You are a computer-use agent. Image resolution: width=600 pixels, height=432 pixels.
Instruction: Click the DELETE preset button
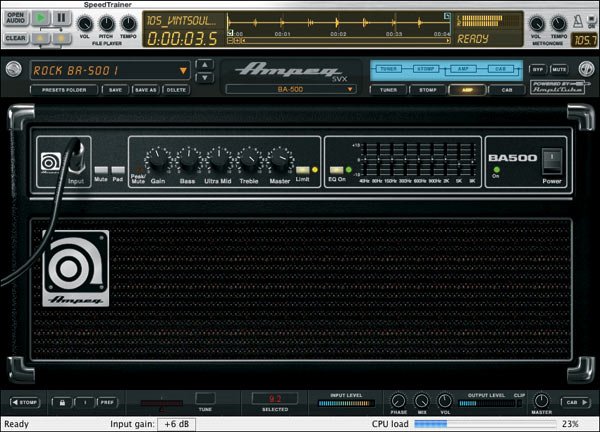click(176, 90)
